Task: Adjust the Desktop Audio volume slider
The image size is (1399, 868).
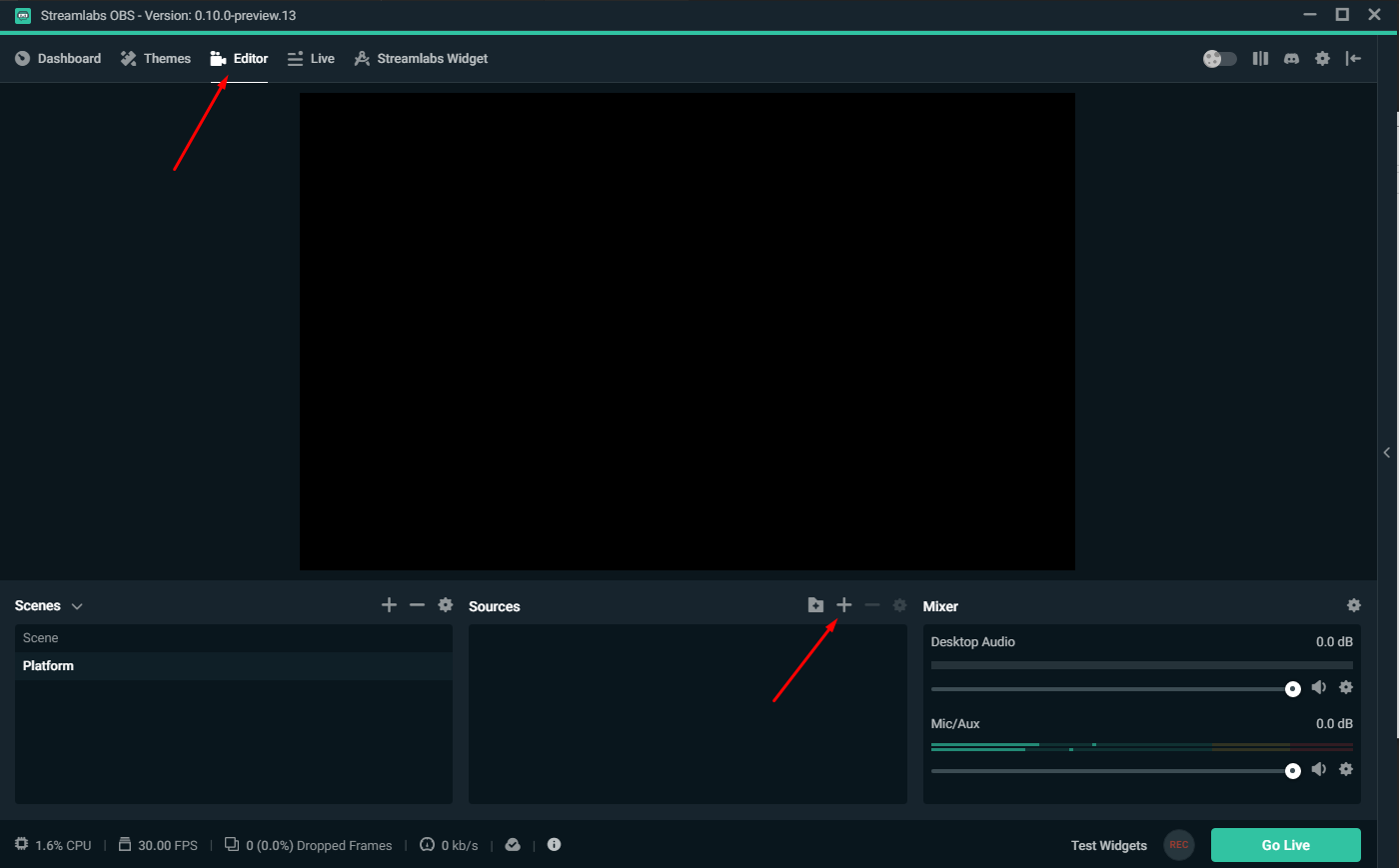Action: [1115, 689]
